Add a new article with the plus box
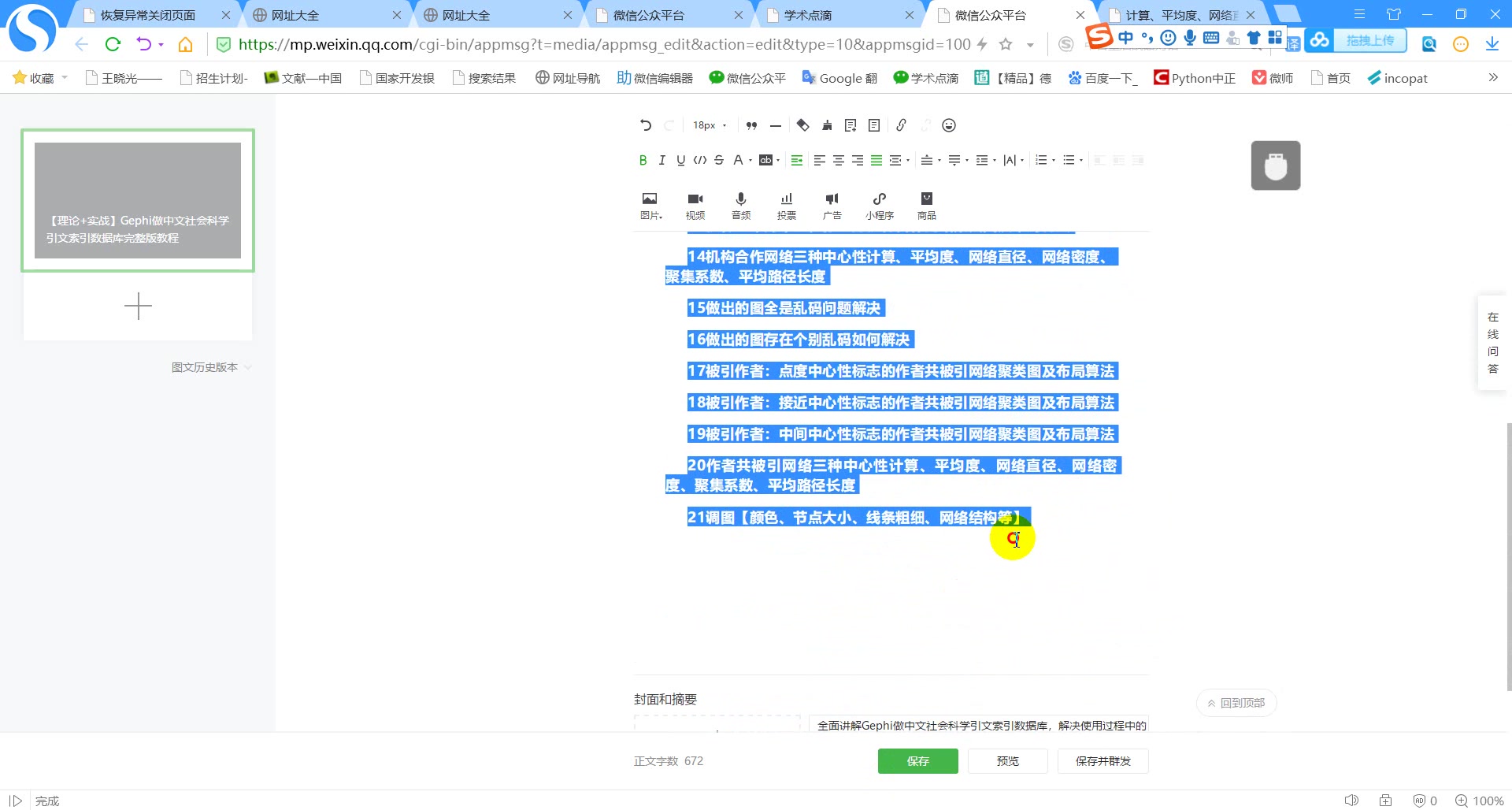Screen dimensions: 1512x810 coord(138,306)
